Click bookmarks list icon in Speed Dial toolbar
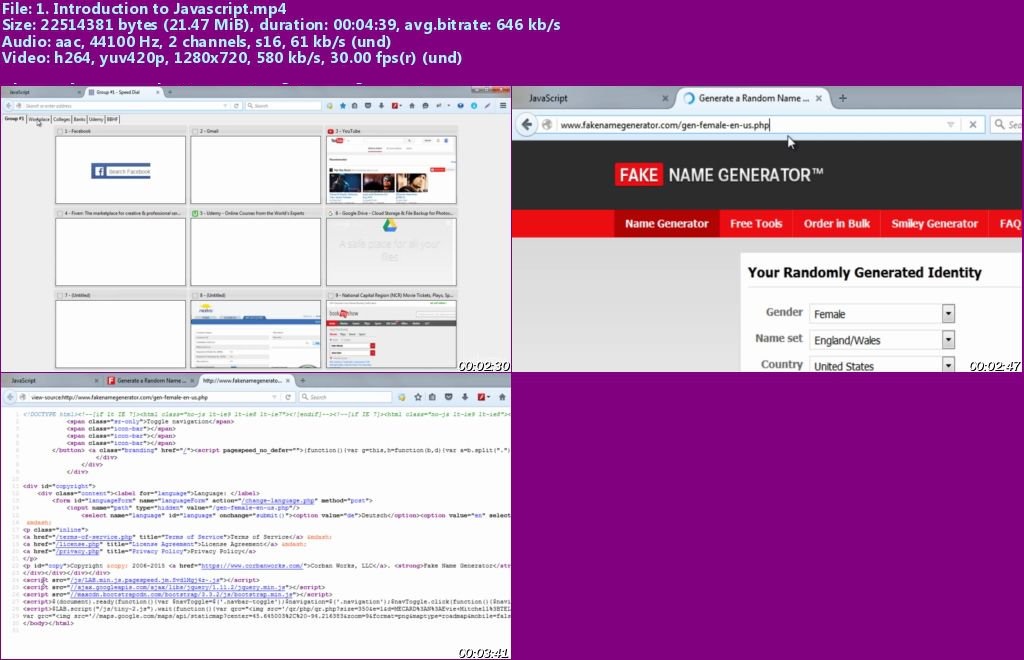This screenshot has width=1024, height=660. pos(355,106)
